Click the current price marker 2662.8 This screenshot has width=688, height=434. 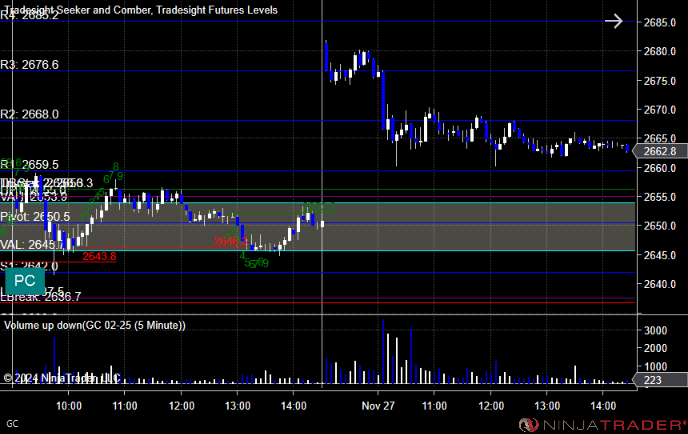click(x=659, y=151)
